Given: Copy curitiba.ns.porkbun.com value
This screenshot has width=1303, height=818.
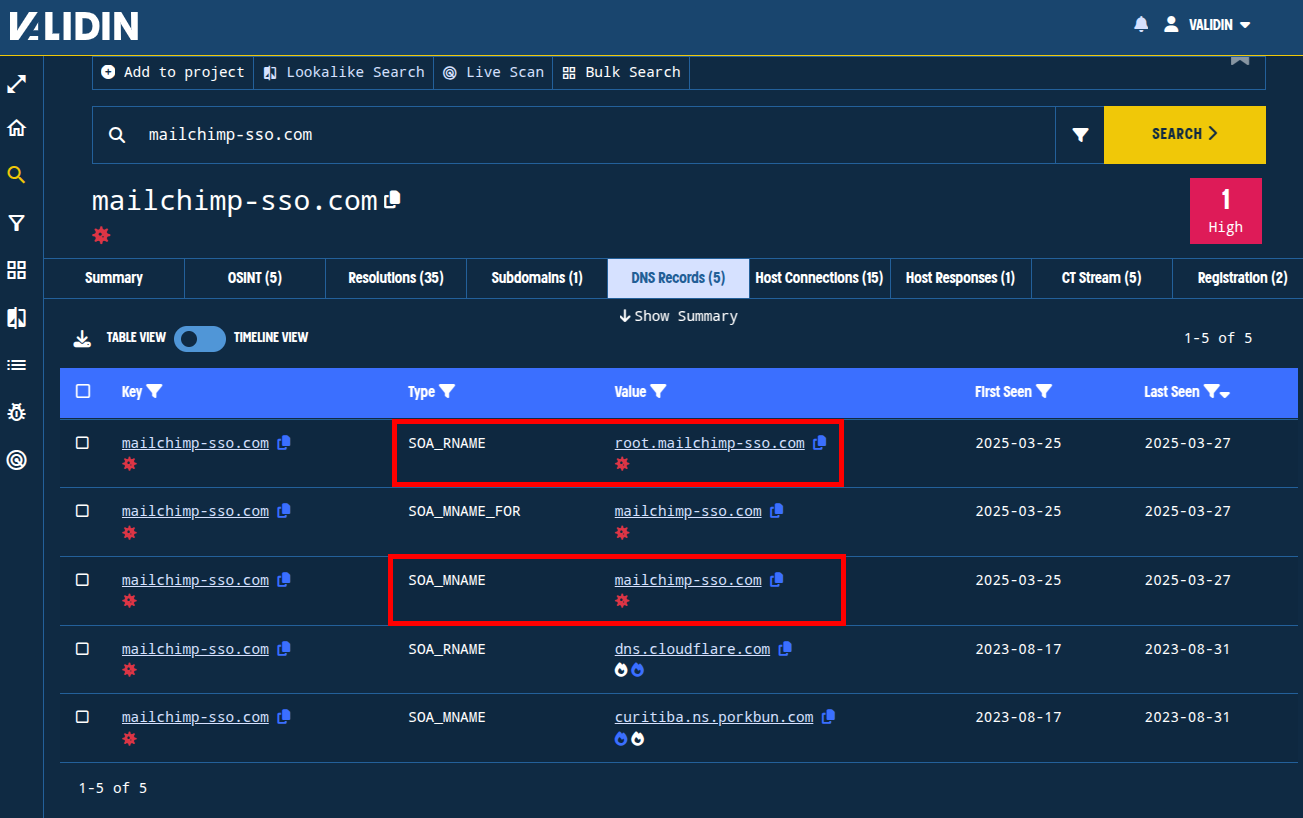Looking at the screenshot, I should point(828,717).
